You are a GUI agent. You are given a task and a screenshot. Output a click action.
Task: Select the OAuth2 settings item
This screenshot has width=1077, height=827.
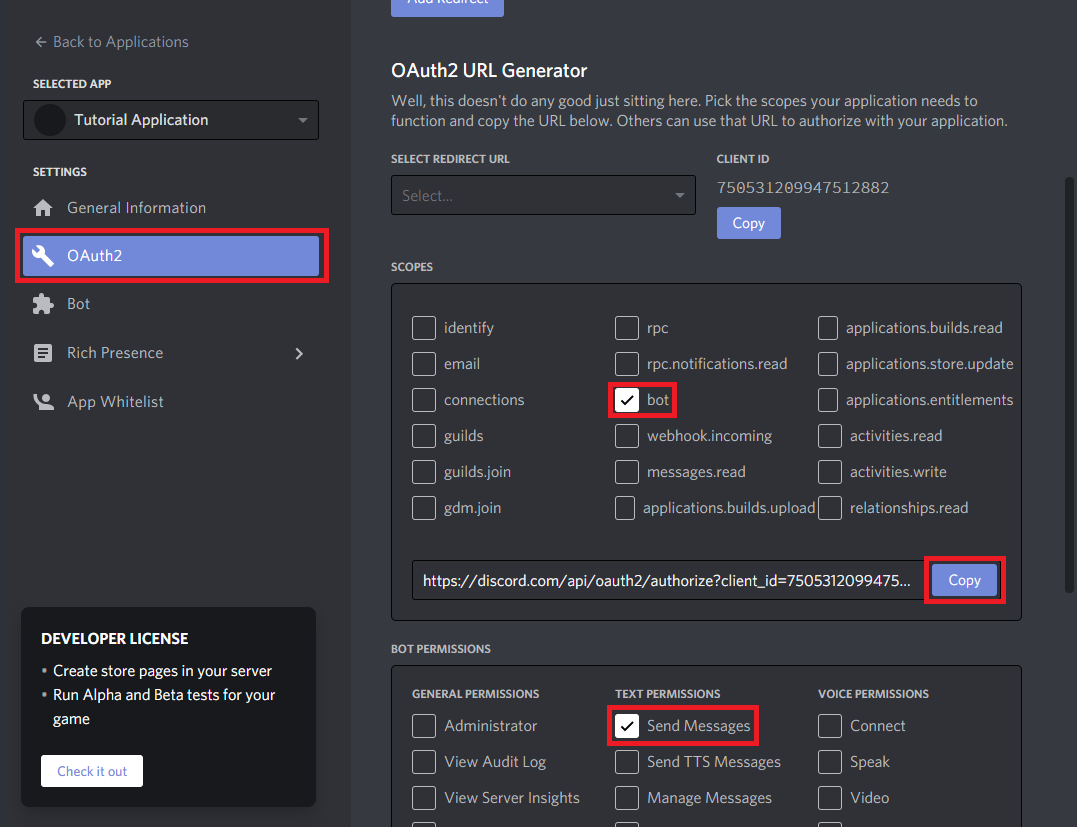pyautogui.click(x=171, y=256)
